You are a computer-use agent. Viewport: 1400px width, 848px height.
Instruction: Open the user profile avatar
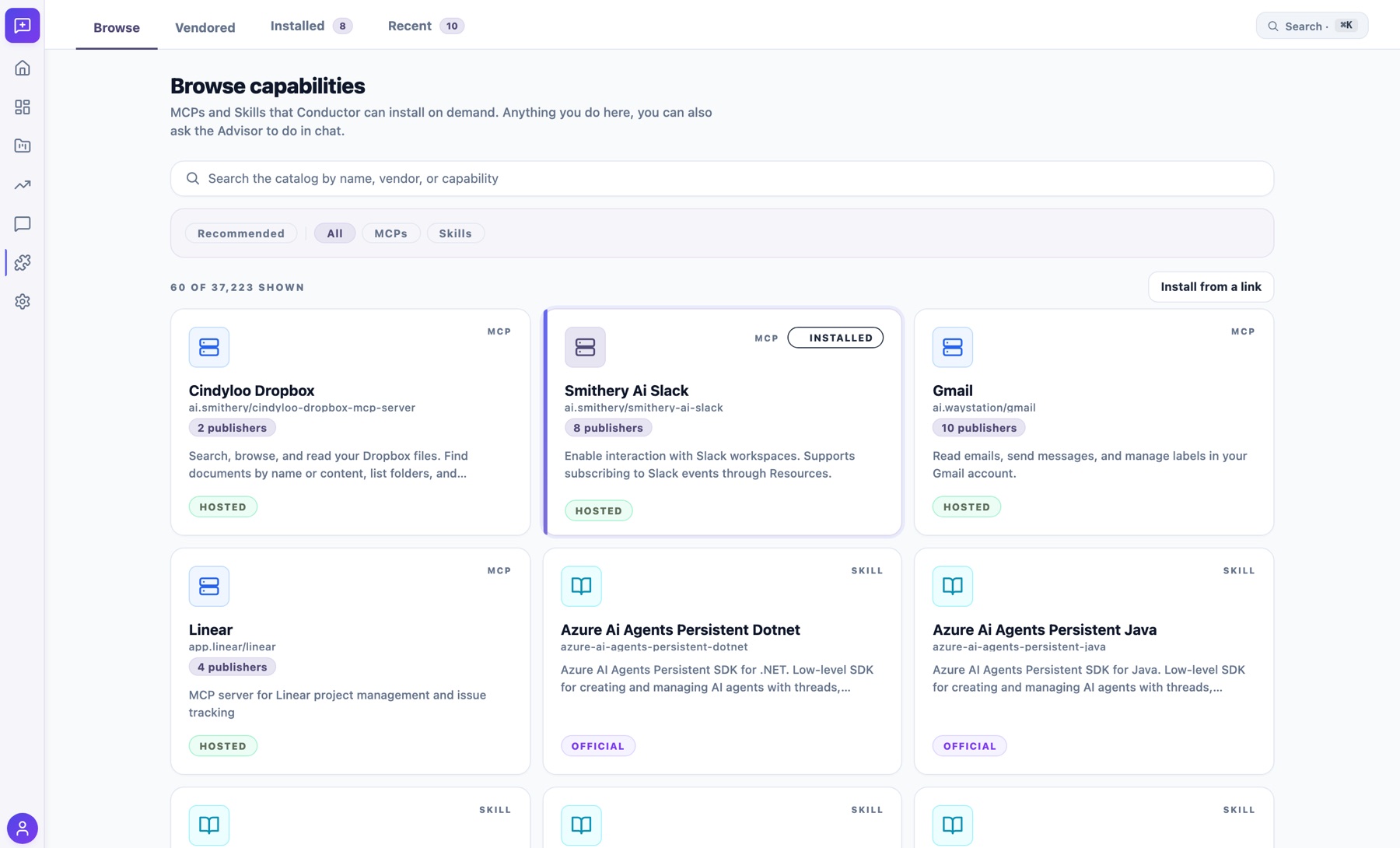(23, 828)
